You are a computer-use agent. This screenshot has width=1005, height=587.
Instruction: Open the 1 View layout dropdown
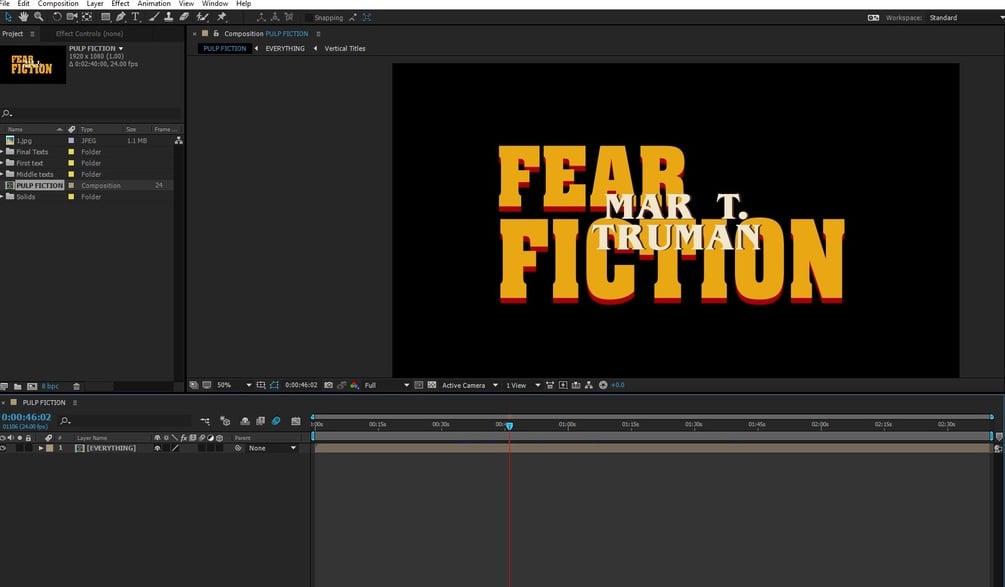(522, 385)
